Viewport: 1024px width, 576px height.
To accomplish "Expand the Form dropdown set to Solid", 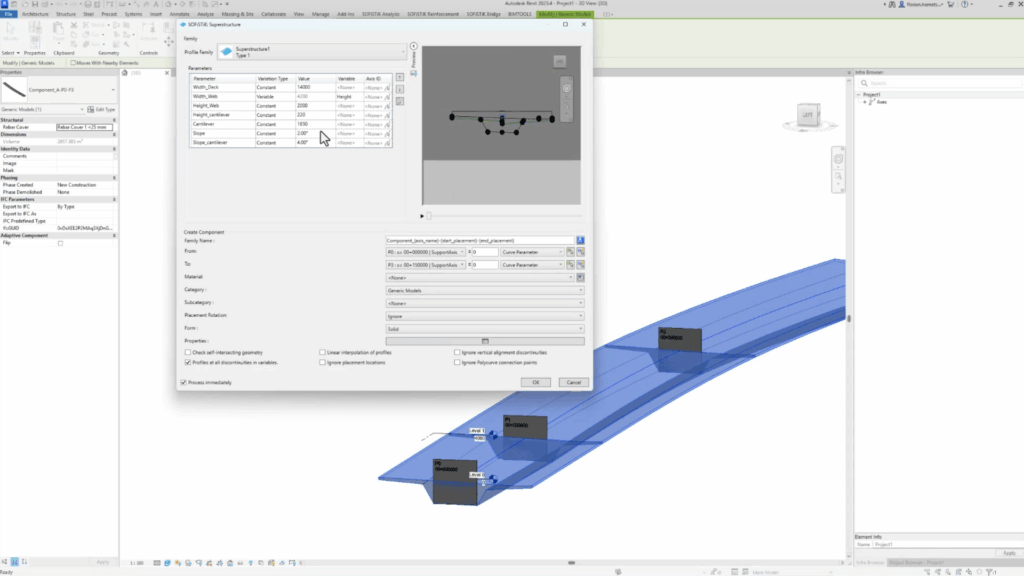I will (484, 328).
